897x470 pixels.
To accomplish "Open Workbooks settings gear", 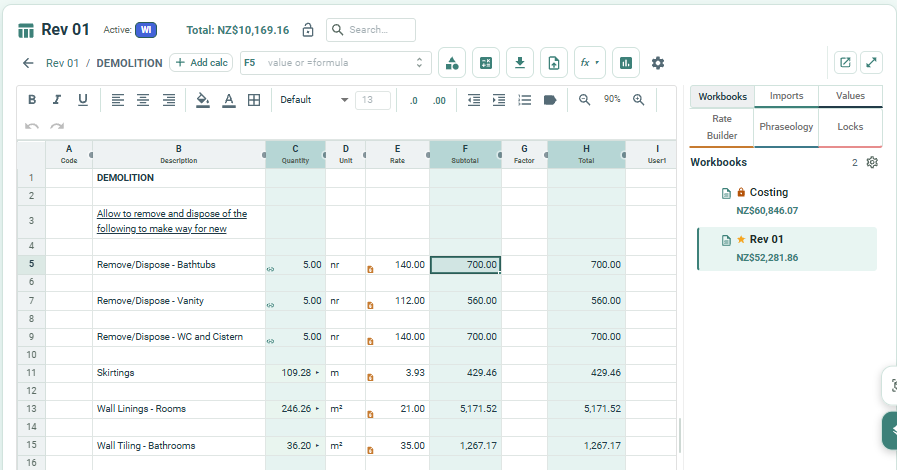I will coord(872,162).
